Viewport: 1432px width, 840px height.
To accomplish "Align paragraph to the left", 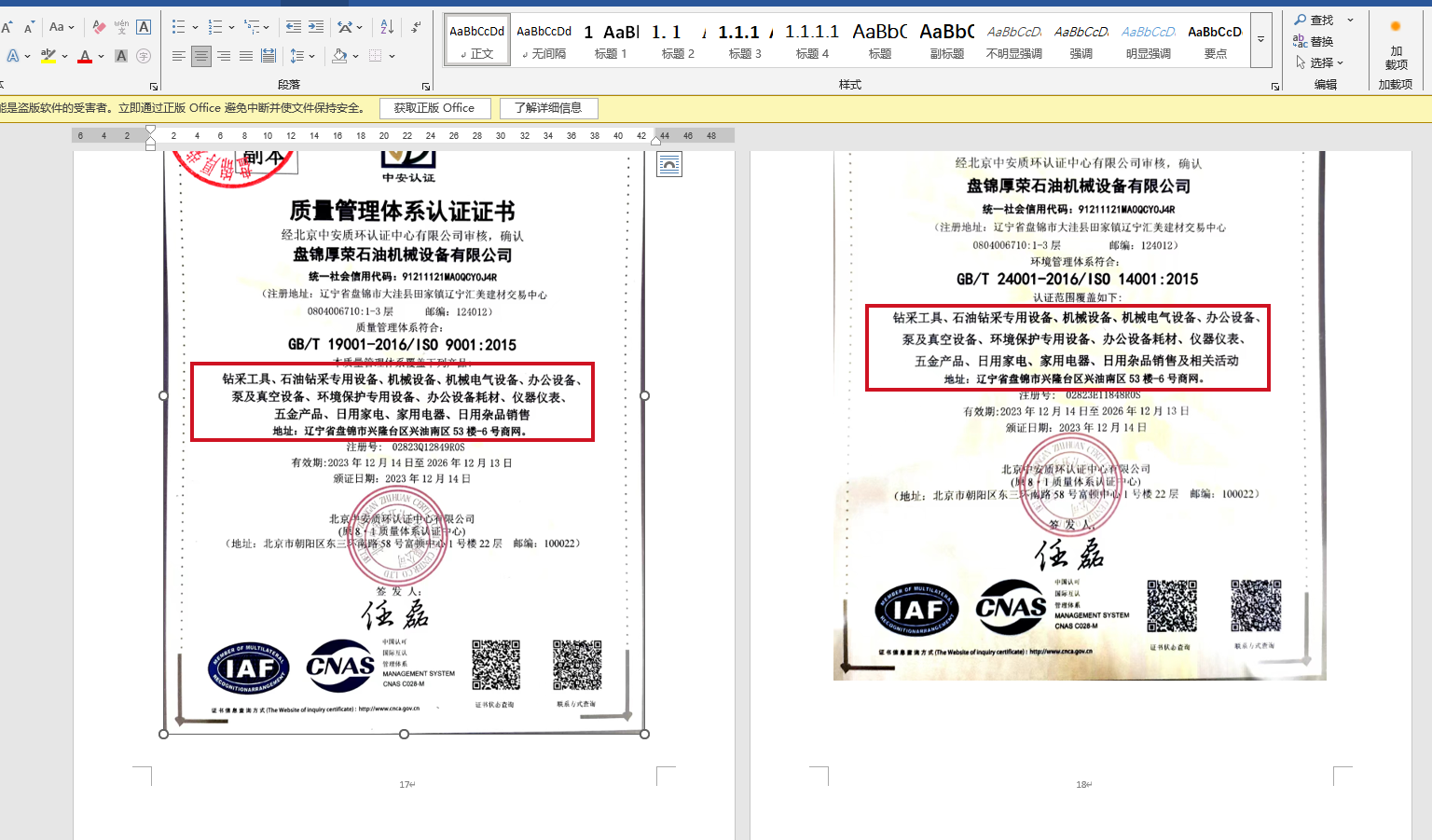I will (179, 56).
